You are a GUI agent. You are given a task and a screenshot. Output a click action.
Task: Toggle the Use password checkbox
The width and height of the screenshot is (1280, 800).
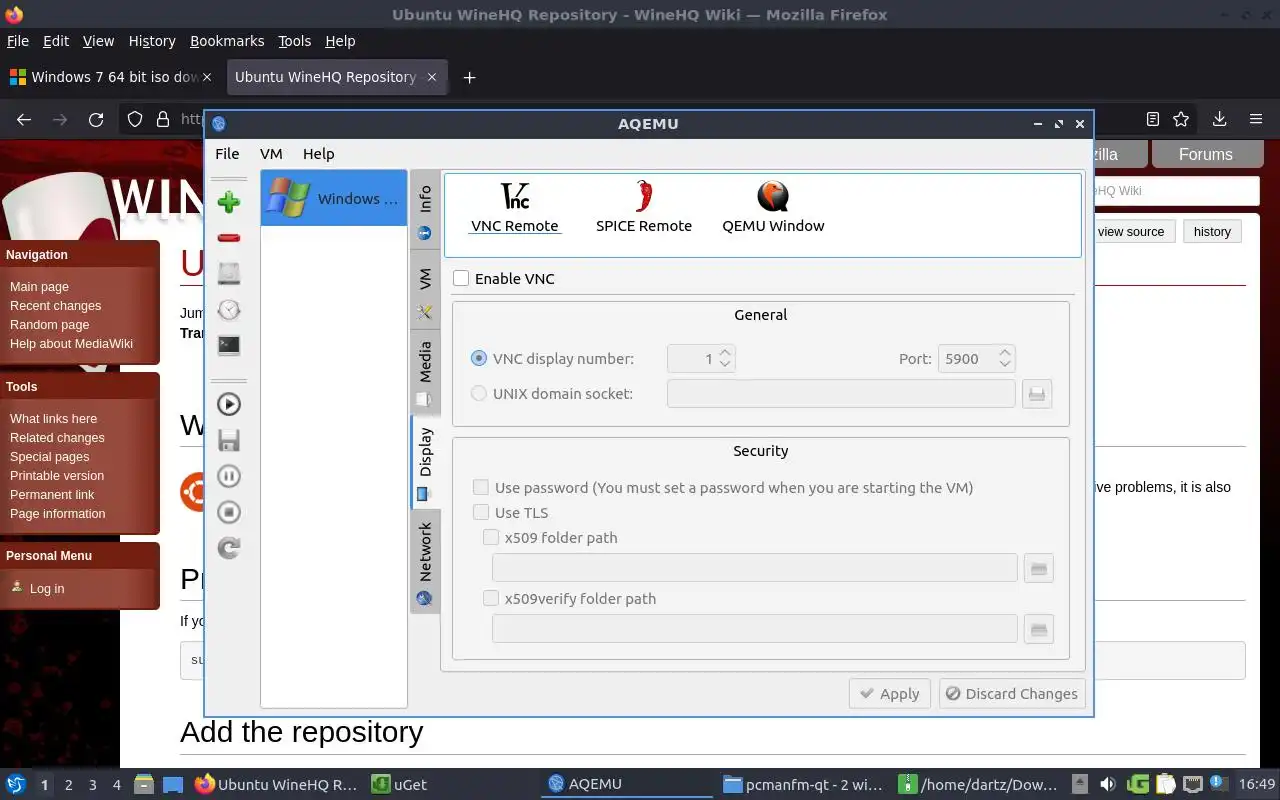tap(481, 487)
